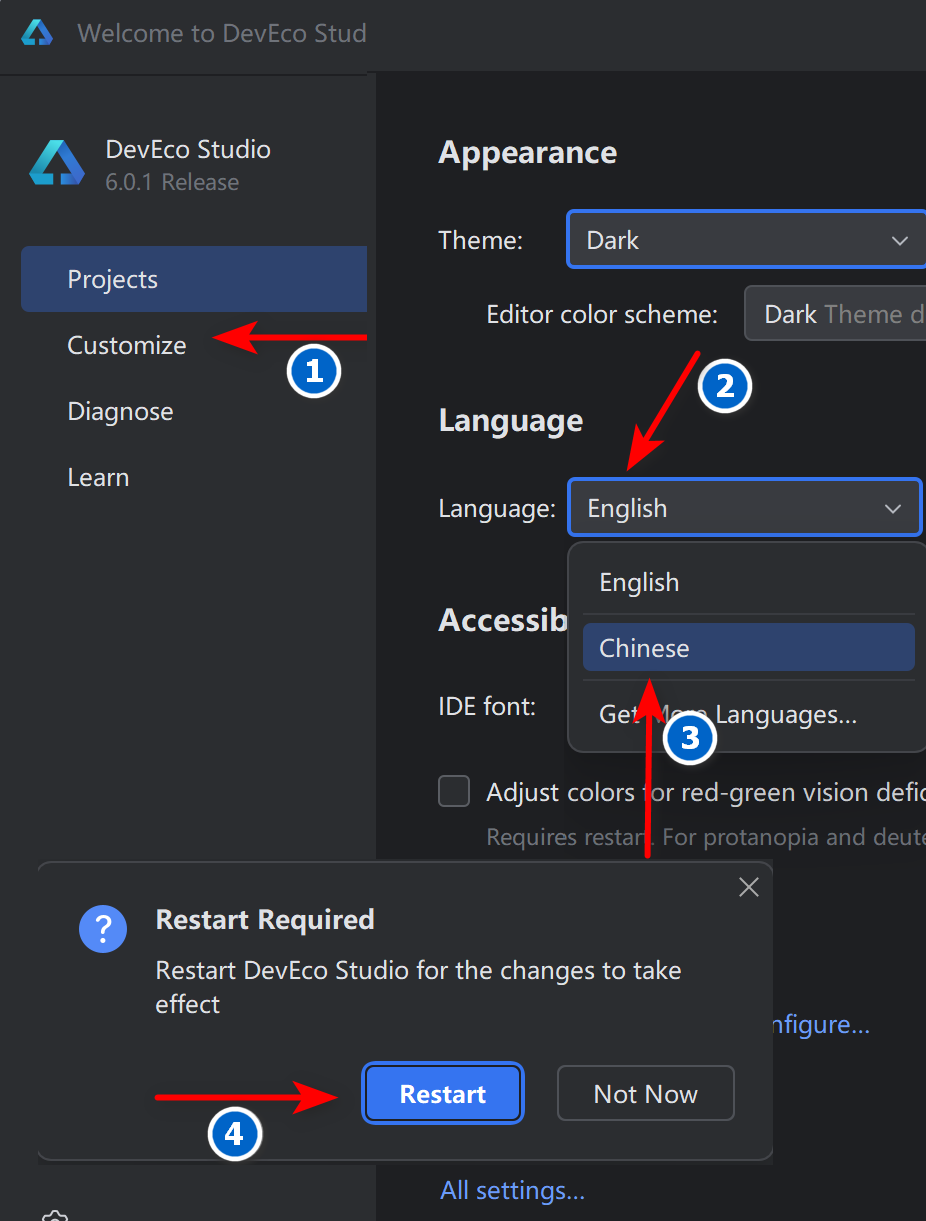The width and height of the screenshot is (926, 1221).
Task: Open the Theme dropdown showing Dark
Action: pos(746,240)
